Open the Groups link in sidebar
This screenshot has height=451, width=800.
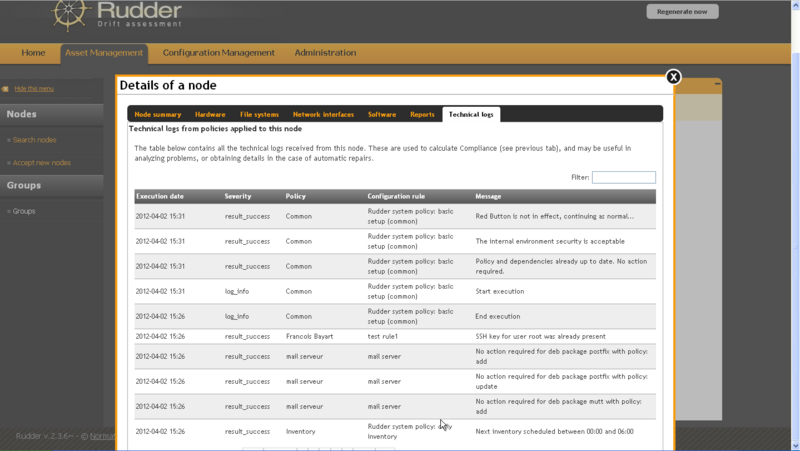[24, 211]
